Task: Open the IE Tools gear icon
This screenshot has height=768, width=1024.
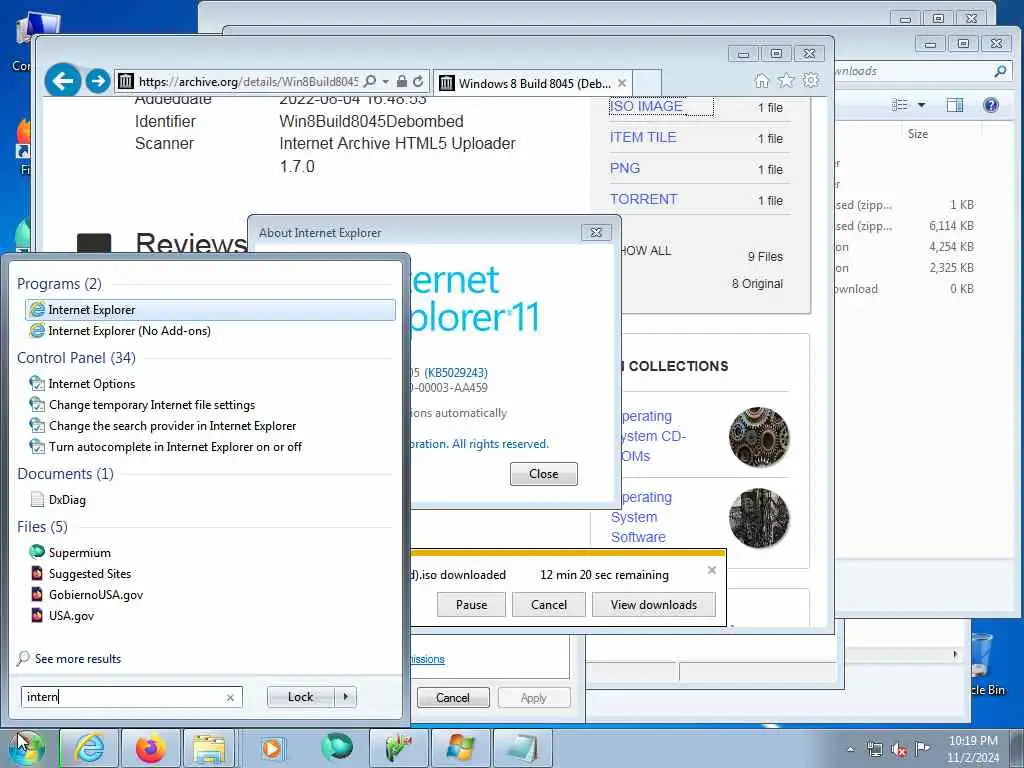Action: 811,81
